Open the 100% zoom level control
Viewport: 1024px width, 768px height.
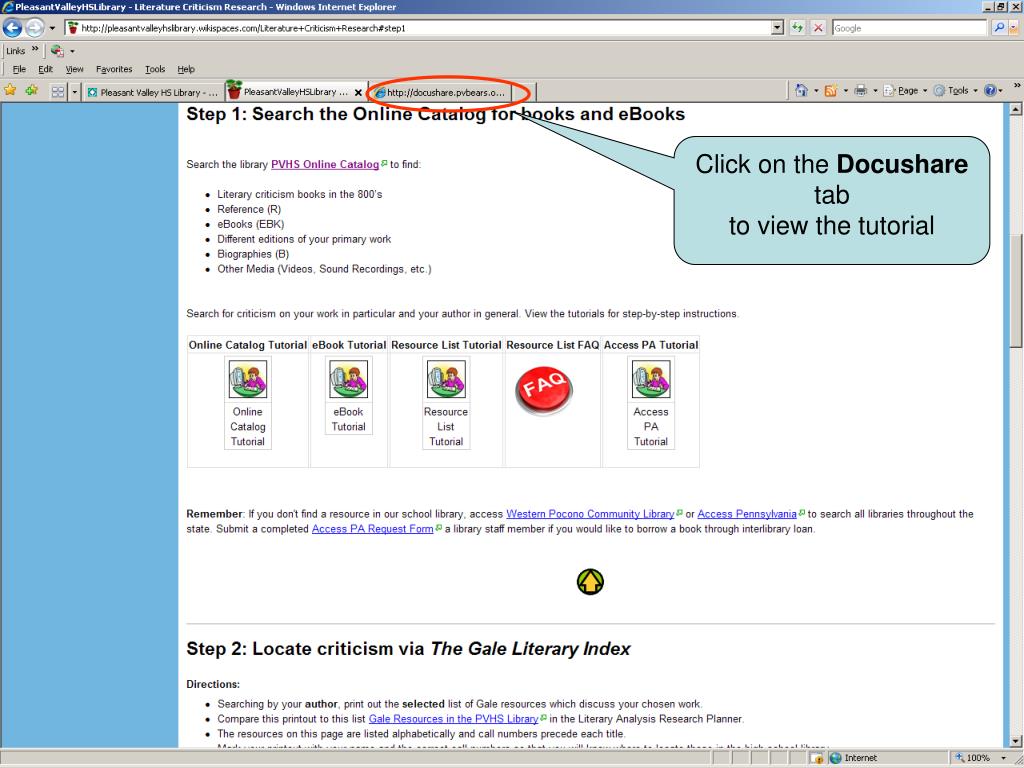(x=981, y=758)
